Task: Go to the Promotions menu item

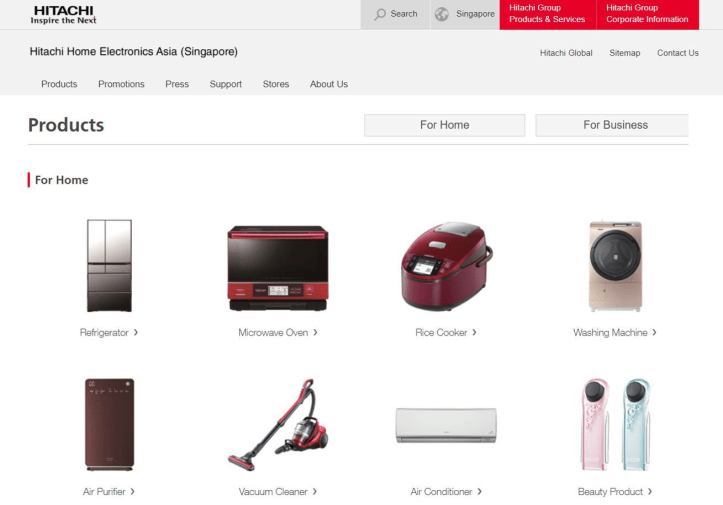Action: tap(121, 84)
